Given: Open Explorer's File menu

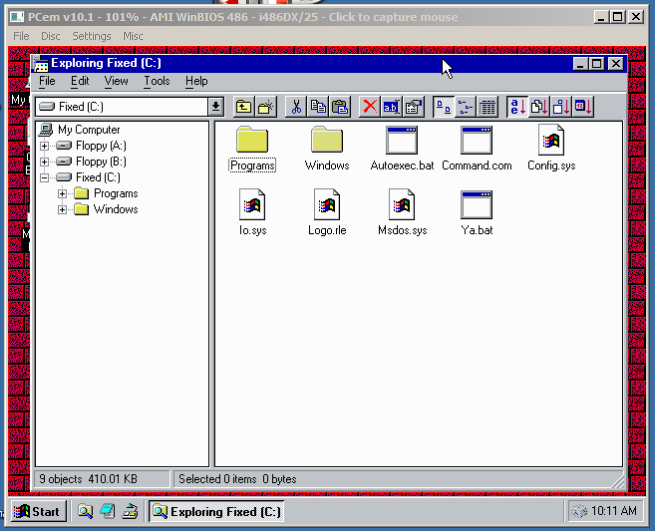Looking at the screenshot, I should (47, 81).
